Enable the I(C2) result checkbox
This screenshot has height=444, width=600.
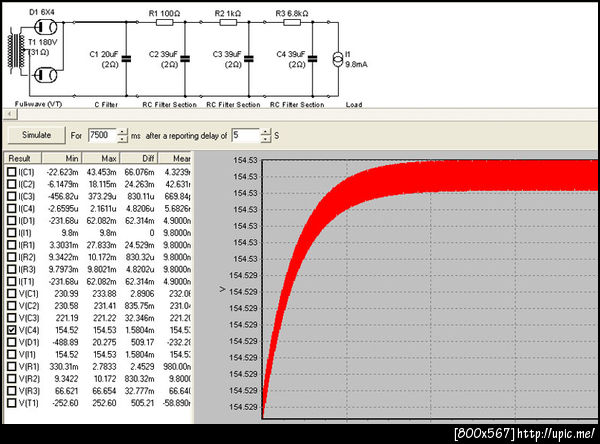coord(12,184)
